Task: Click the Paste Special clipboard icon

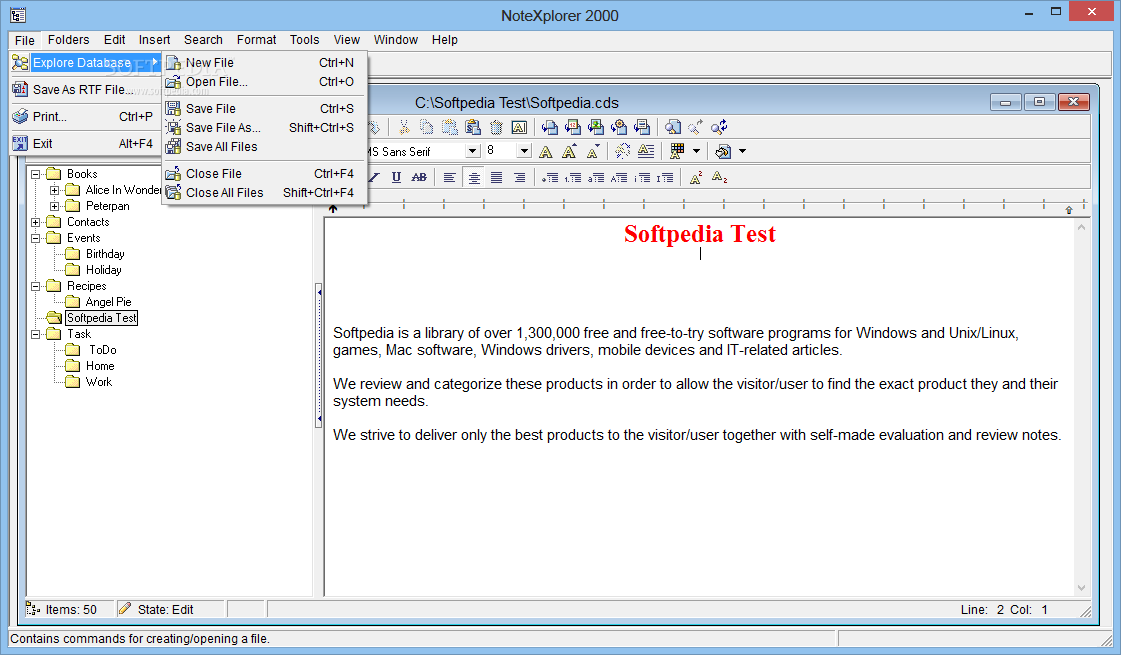Action: [x=473, y=127]
